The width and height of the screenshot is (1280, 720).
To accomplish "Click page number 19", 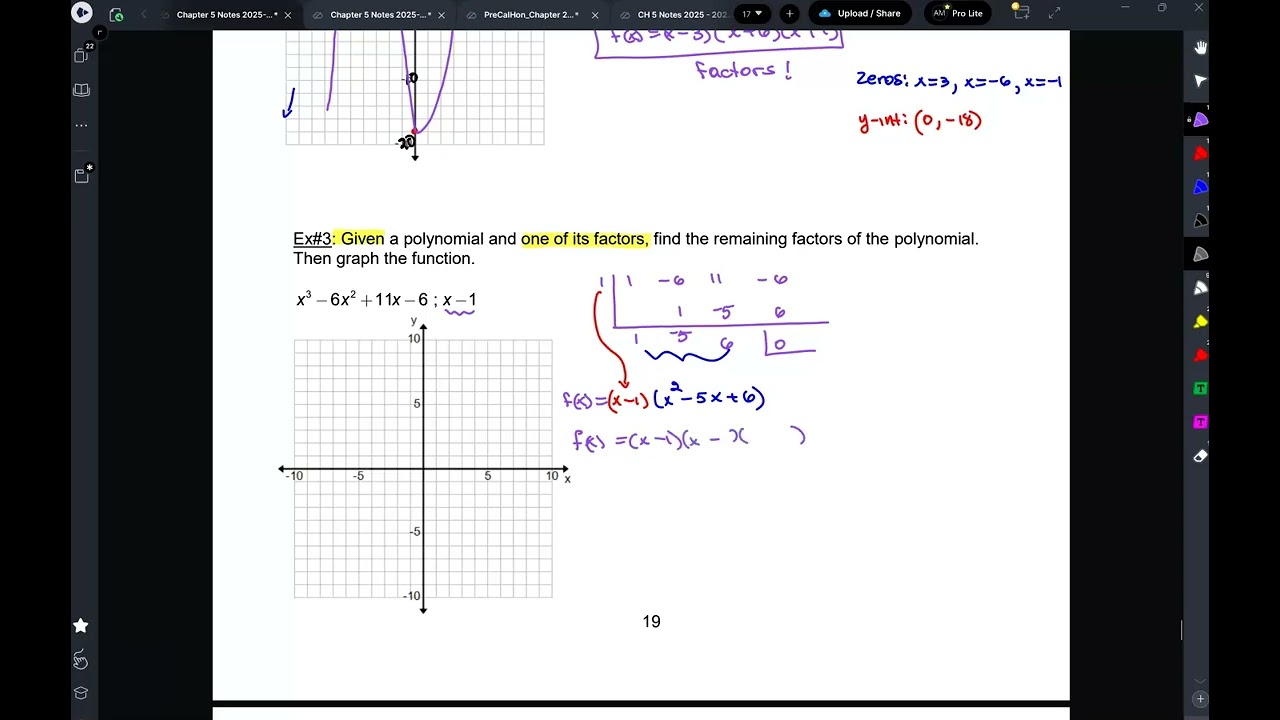I will 651,622.
